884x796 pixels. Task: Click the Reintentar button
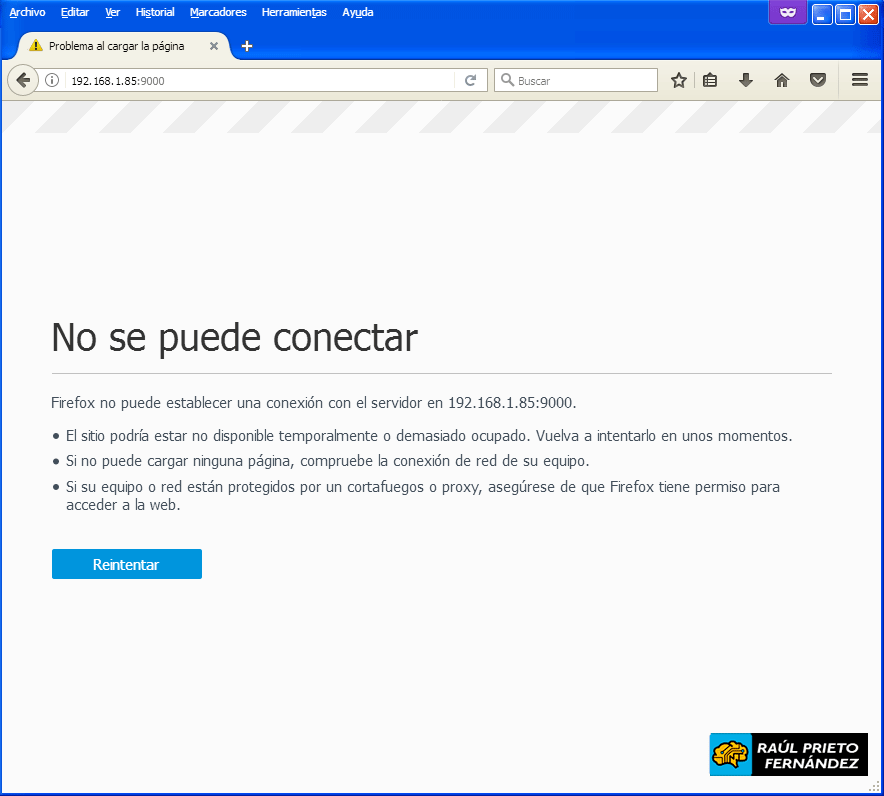(x=126, y=564)
